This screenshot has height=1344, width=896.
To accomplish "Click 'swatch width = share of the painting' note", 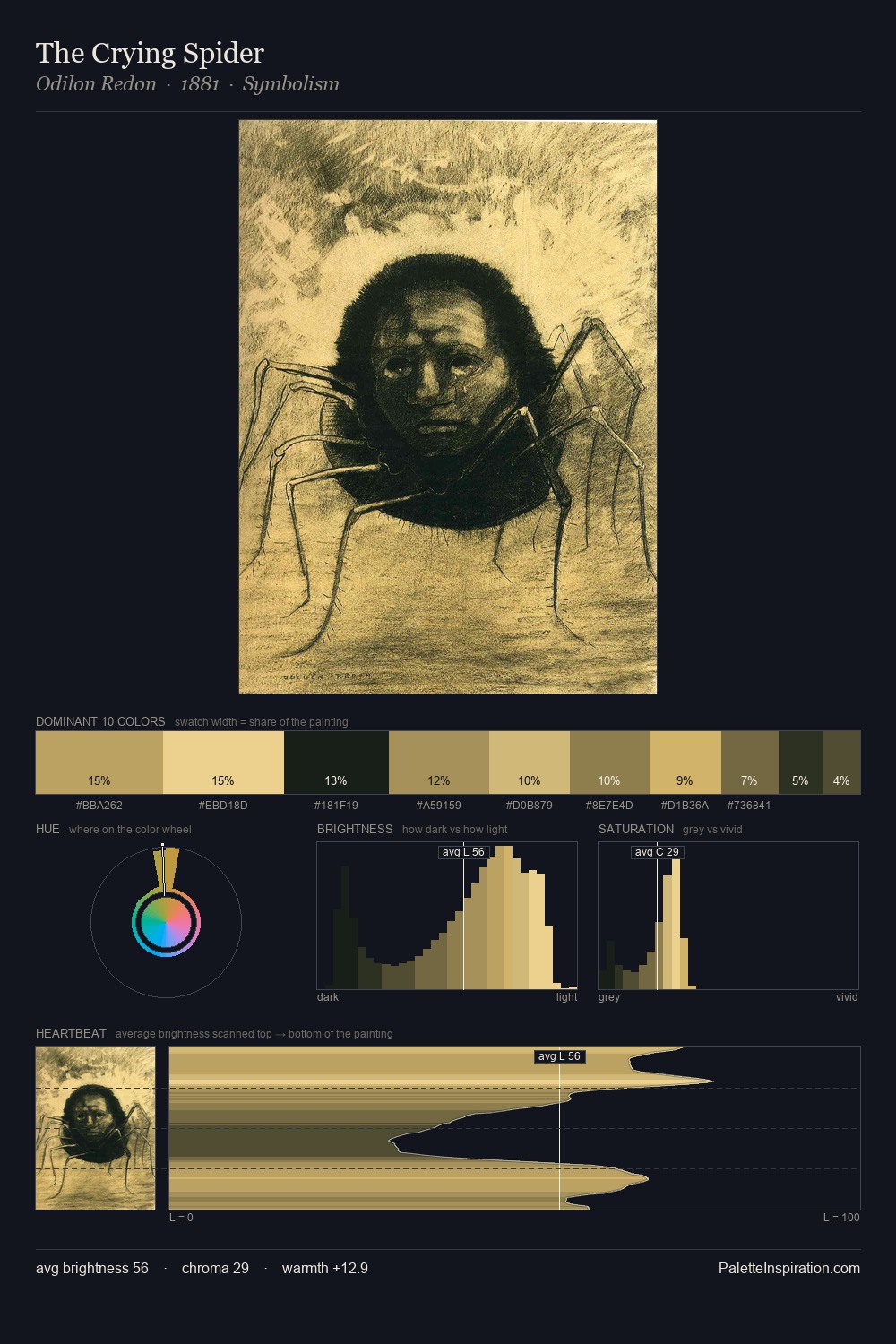I will [x=262, y=722].
